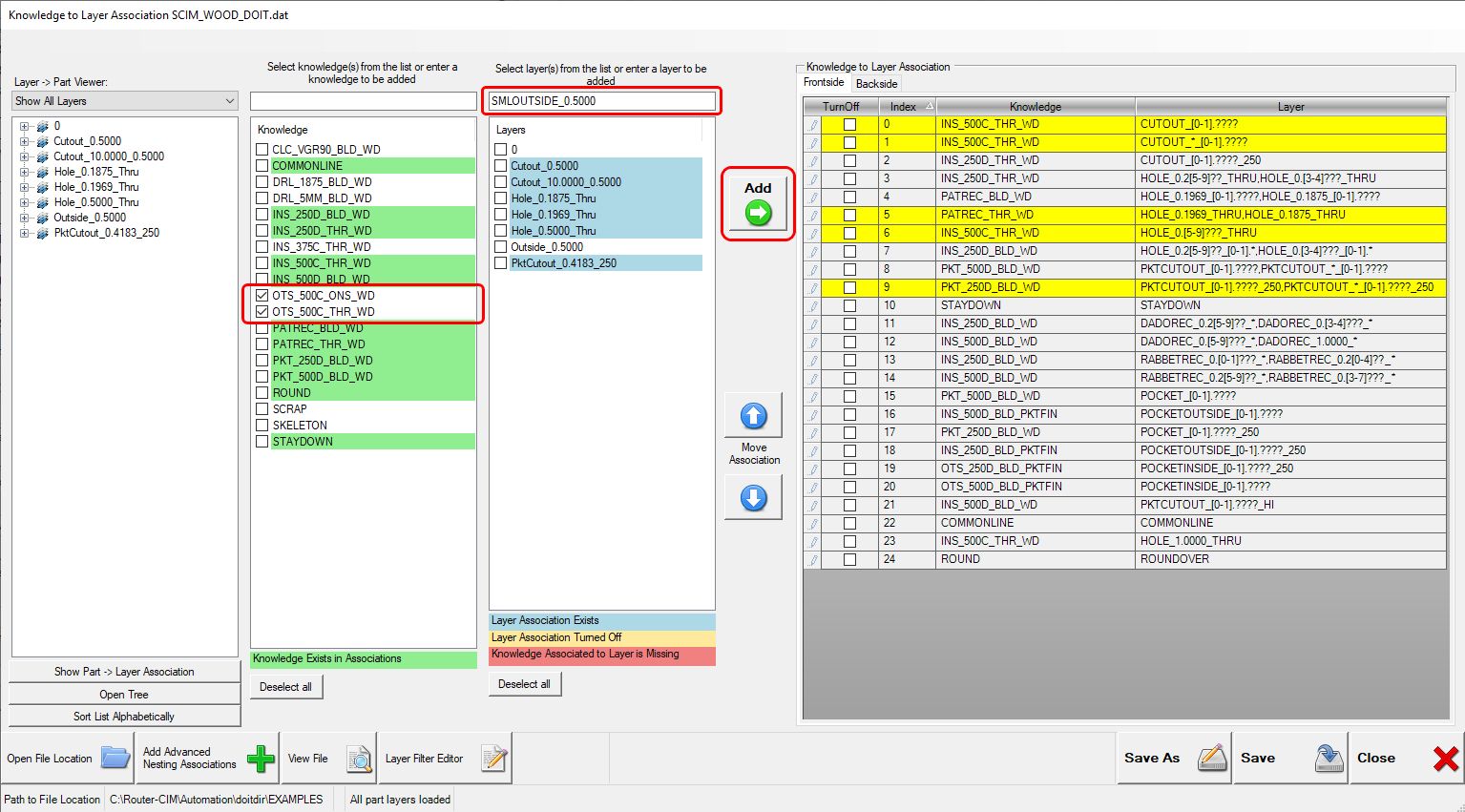1465x812 pixels.
Task: Click the Save As icon
Action: click(1211, 758)
